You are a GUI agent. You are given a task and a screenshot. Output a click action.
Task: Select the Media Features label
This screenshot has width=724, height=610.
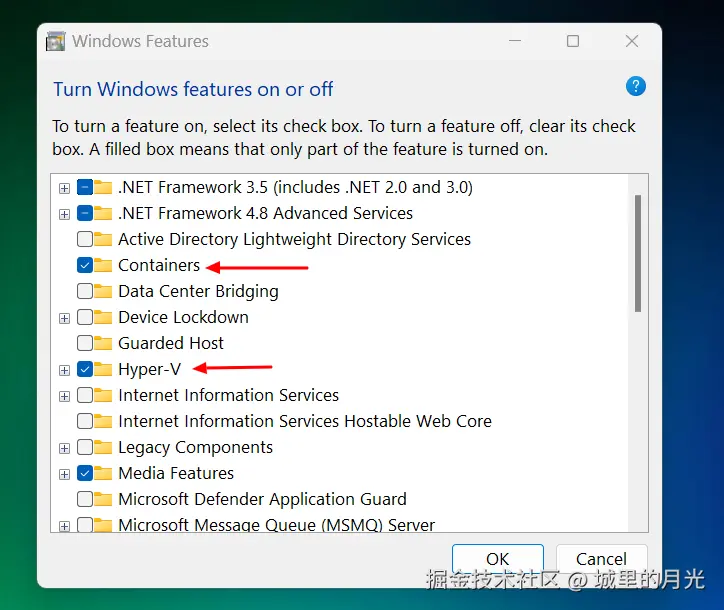176,473
